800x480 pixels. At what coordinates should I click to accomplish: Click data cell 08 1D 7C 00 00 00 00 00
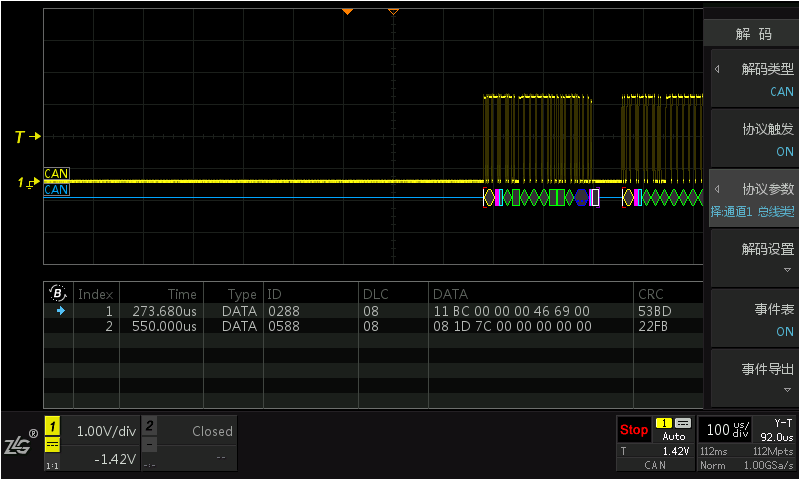click(x=512, y=326)
